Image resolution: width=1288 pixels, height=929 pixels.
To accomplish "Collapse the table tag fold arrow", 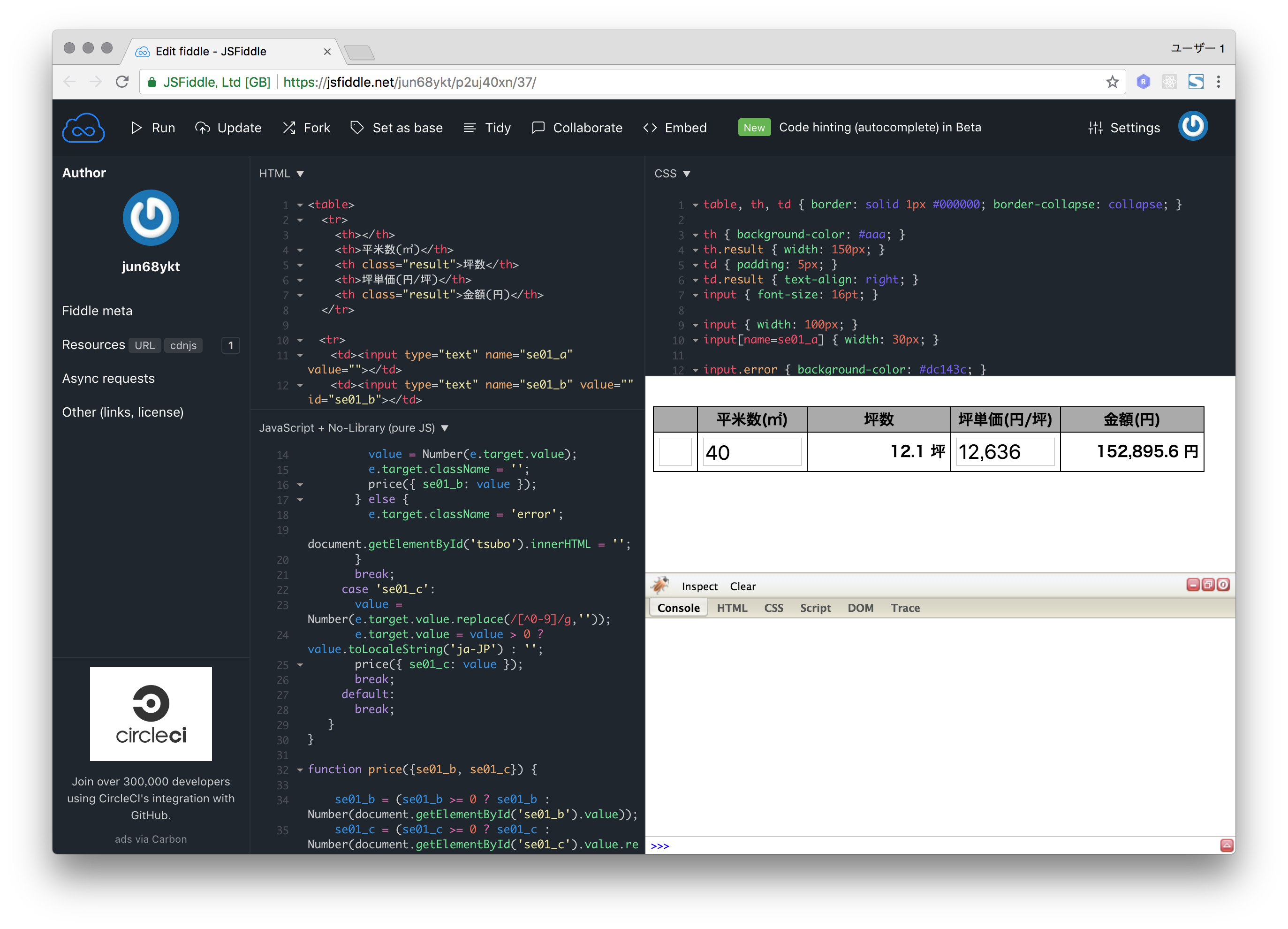I will pyautogui.click(x=300, y=205).
